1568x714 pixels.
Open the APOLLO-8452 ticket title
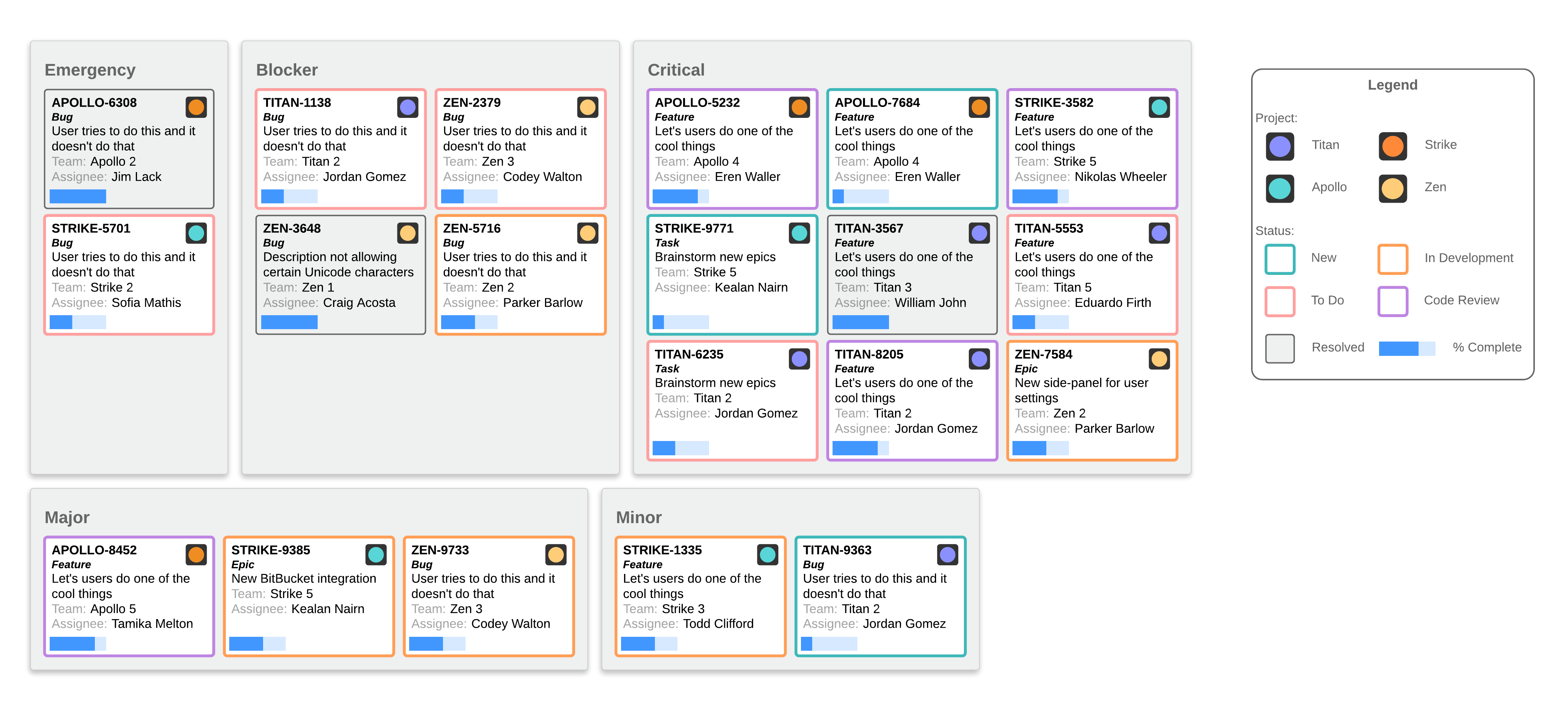pyautogui.click(x=94, y=549)
